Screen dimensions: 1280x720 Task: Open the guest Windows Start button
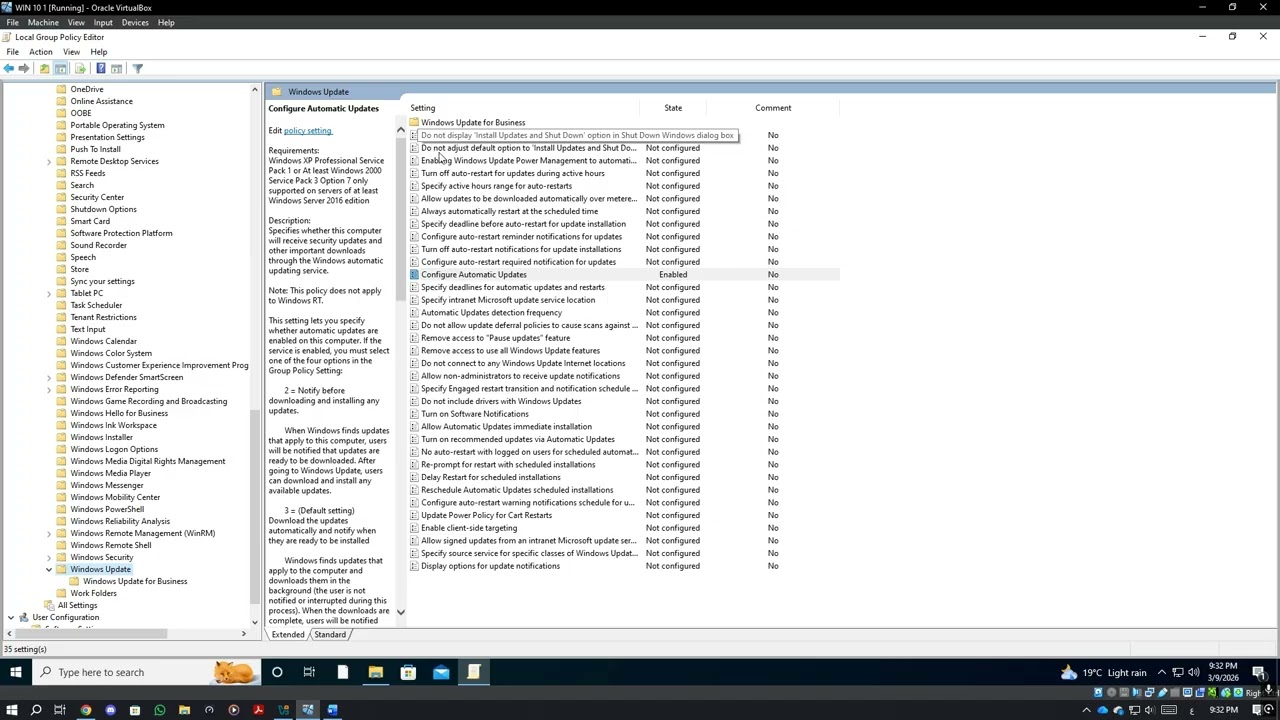click(15, 672)
